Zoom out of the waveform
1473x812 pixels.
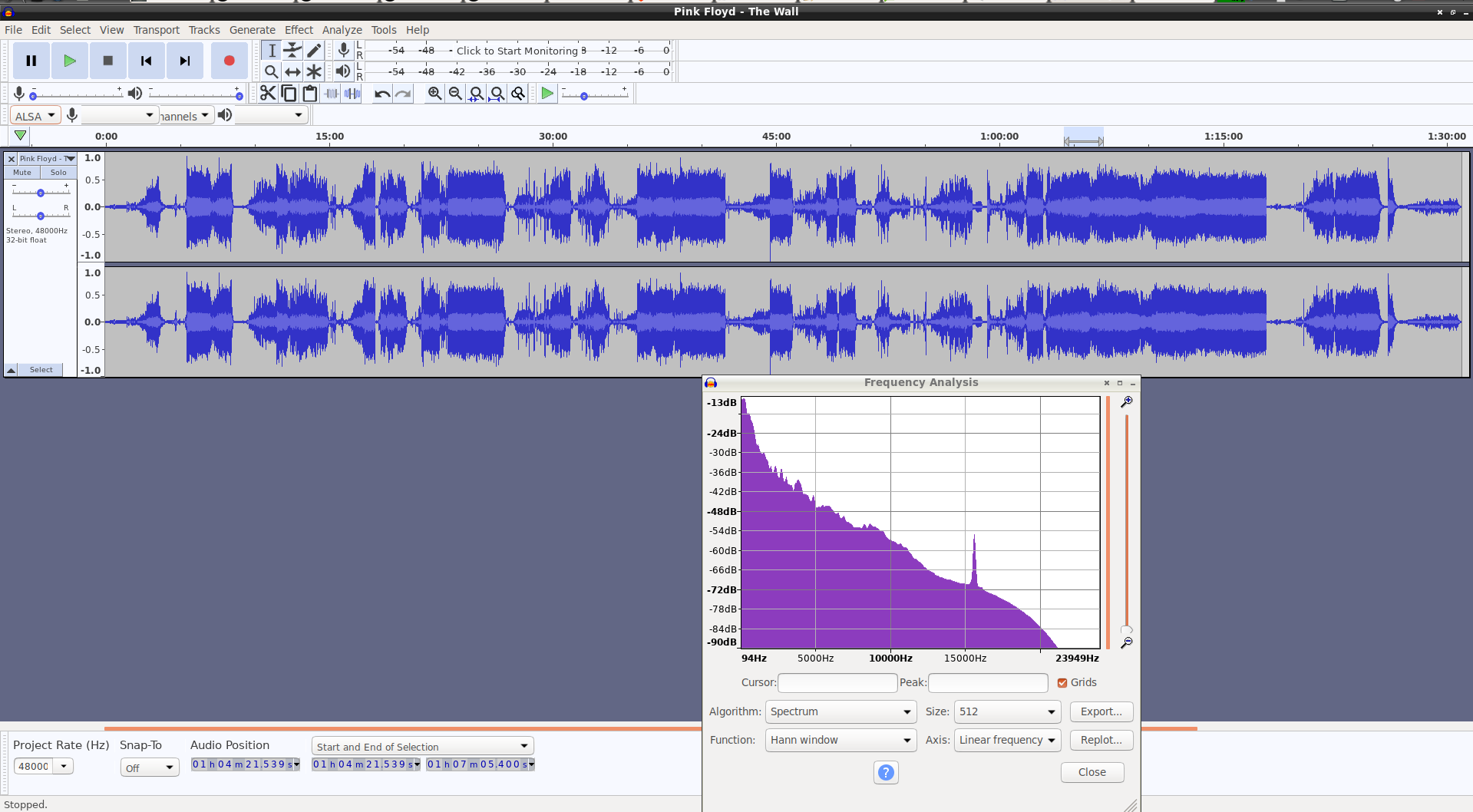tap(455, 94)
